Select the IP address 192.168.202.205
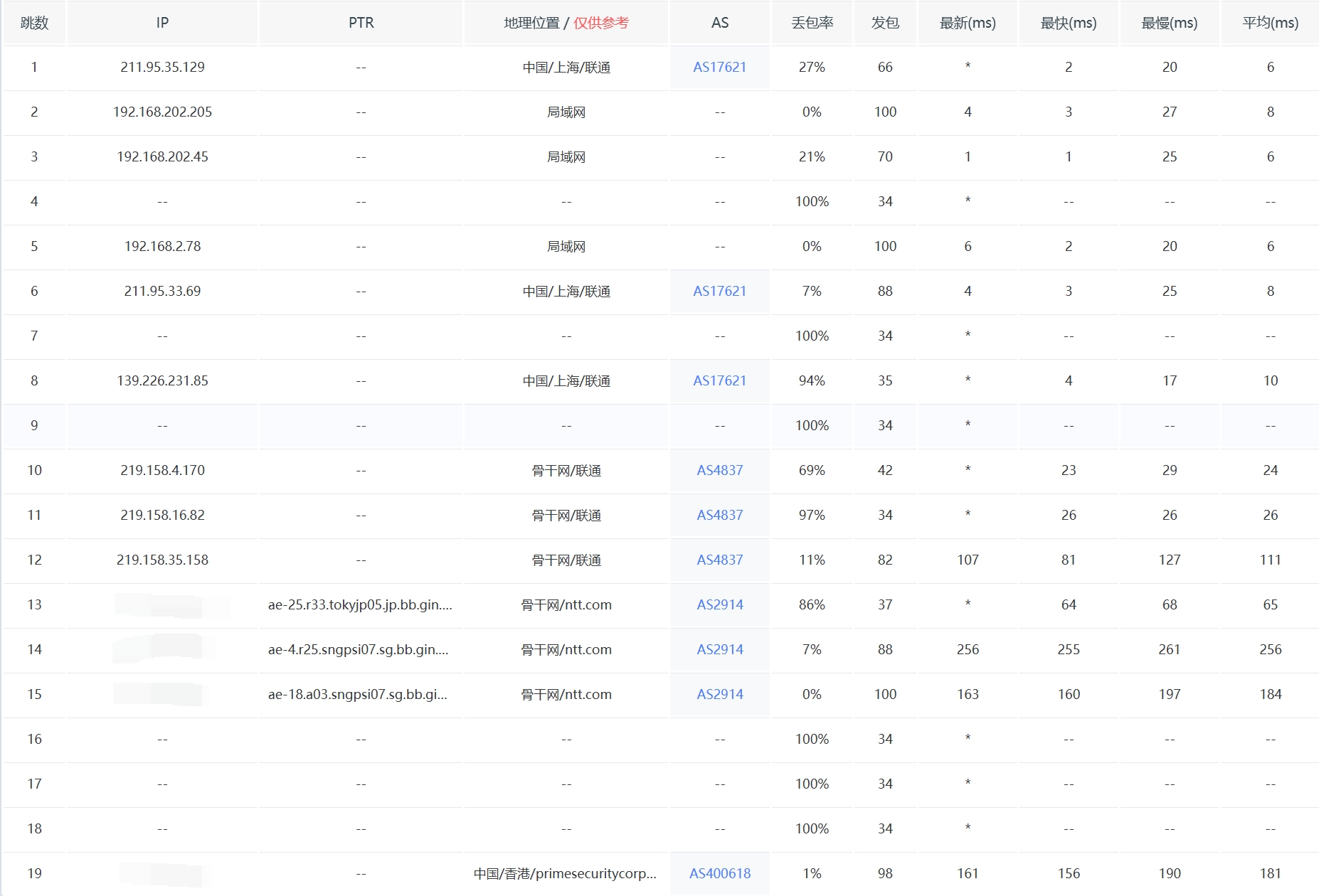This screenshot has width=1319, height=896. [x=162, y=112]
